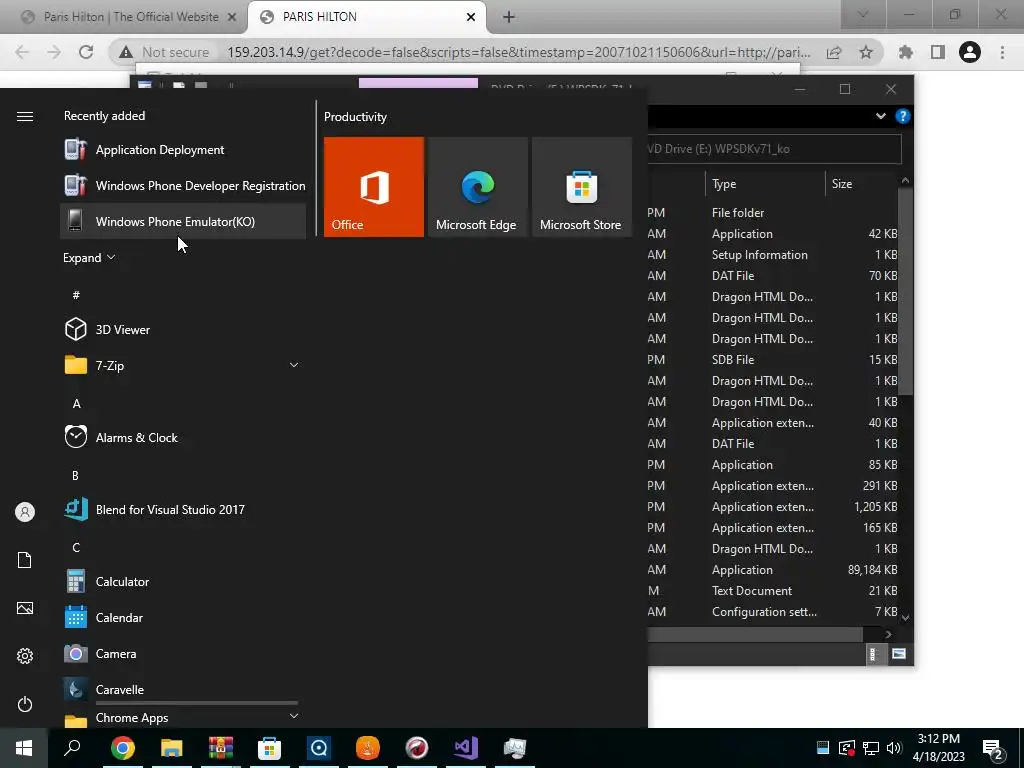
Task: Open Chrome tab search dropdown
Action: tap(863, 14)
